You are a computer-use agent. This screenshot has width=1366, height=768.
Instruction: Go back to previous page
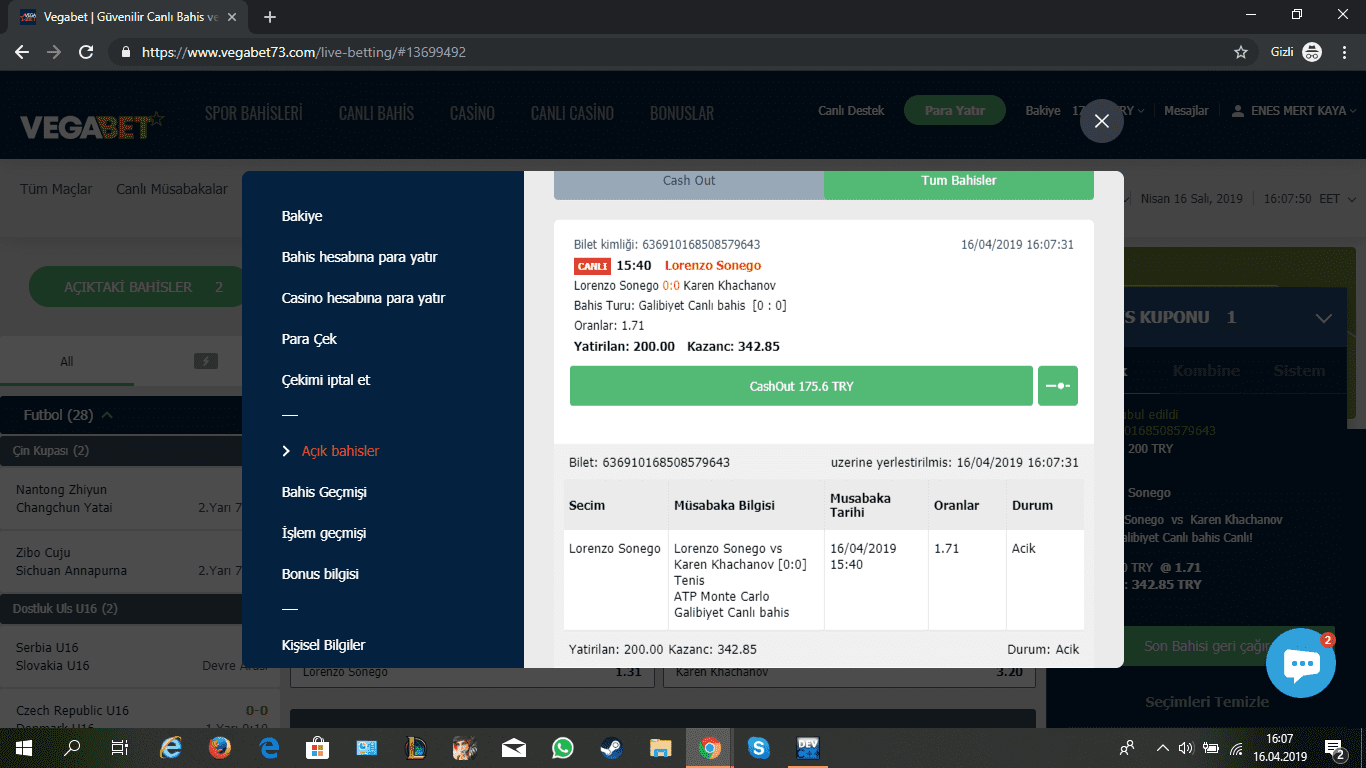coord(22,52)
